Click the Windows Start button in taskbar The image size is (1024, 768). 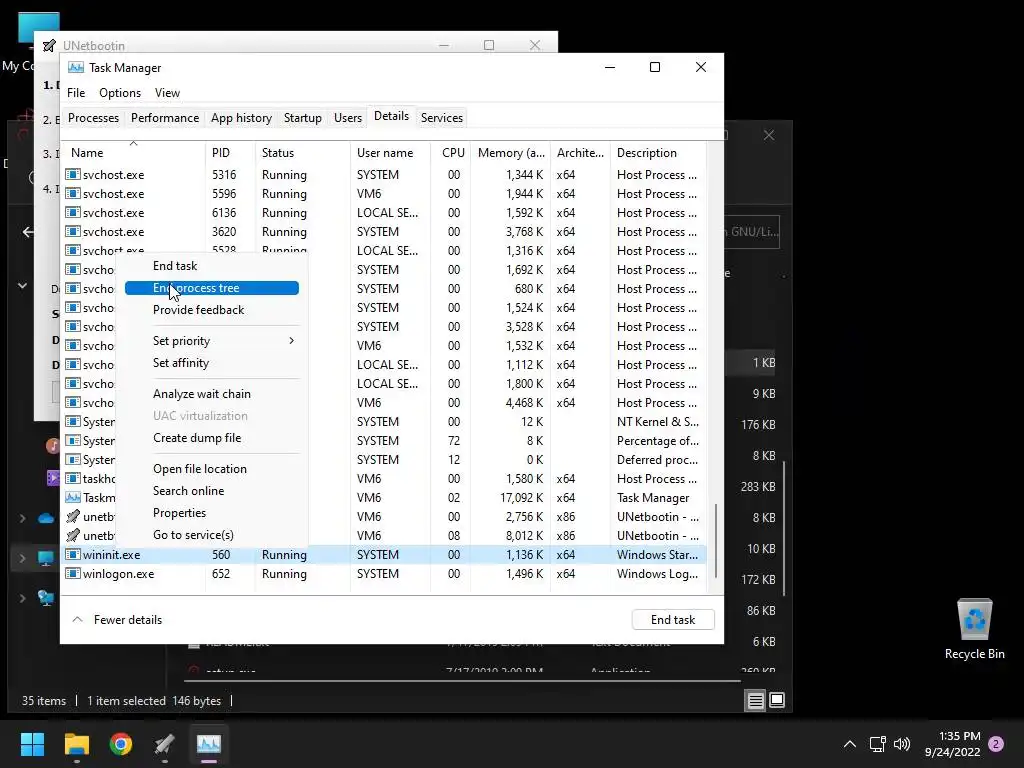coord(32,744)
